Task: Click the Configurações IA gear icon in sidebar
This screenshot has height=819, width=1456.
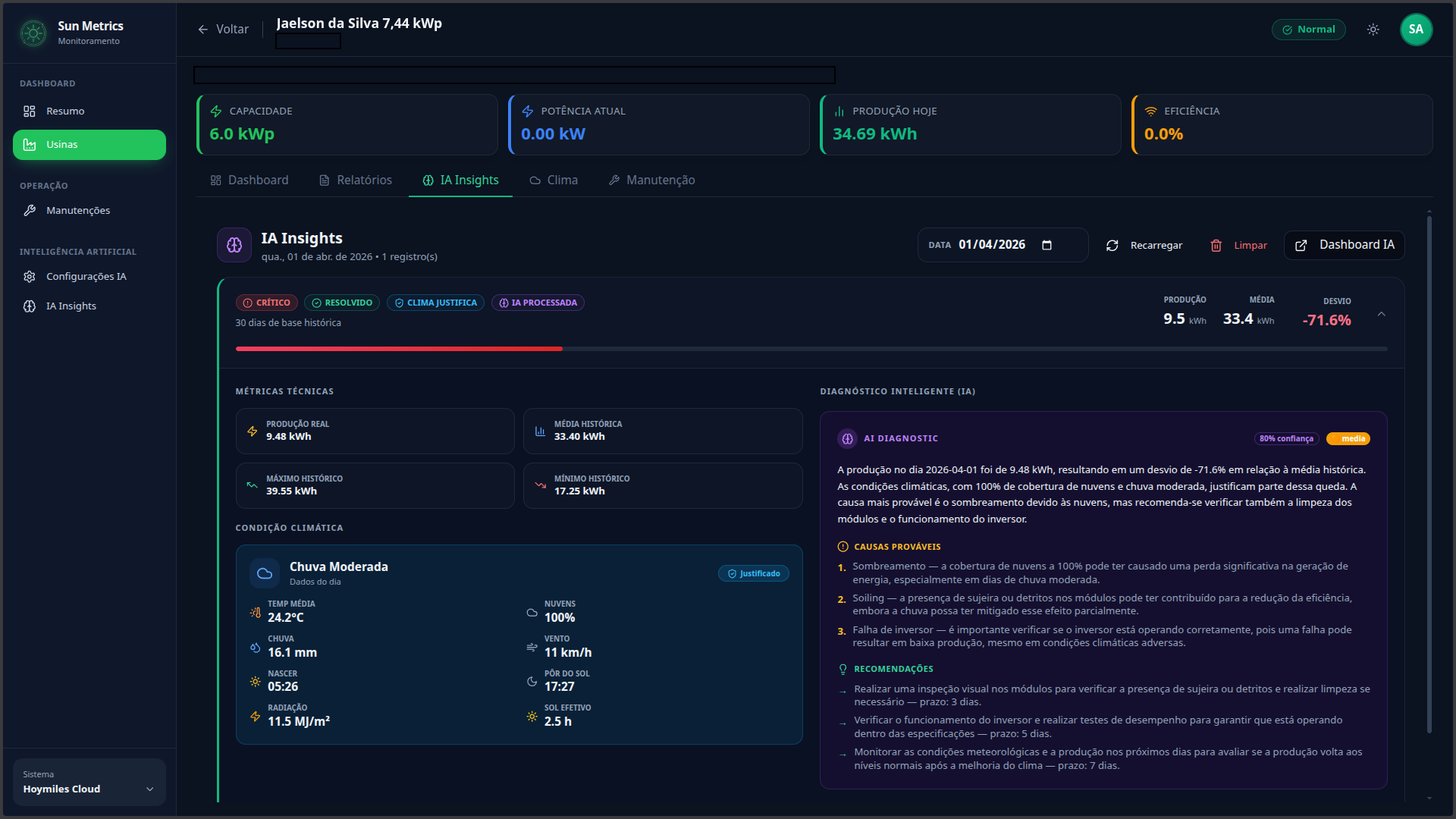Action: [x=29, y=277]
